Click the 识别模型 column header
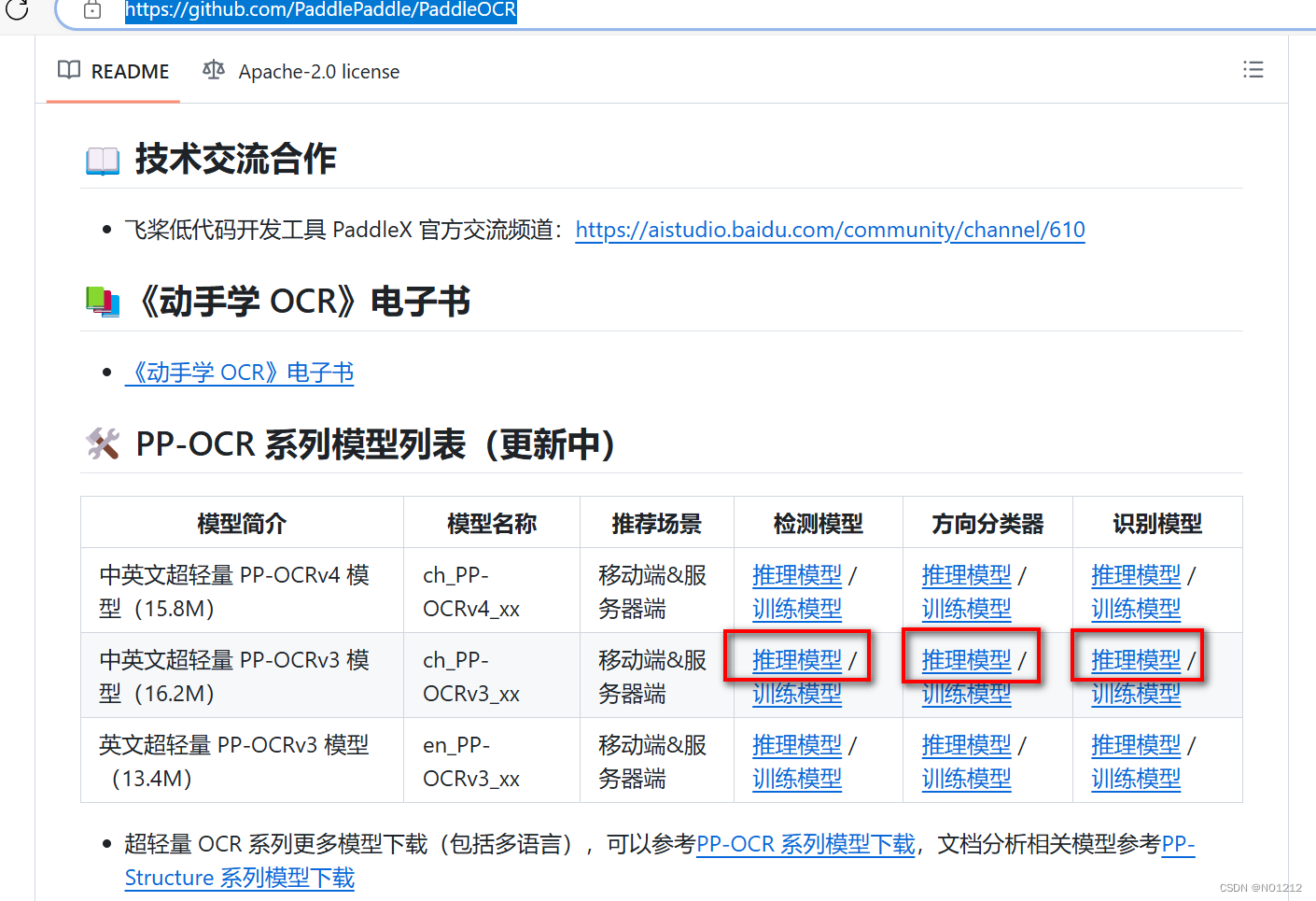This screenshot has height=901, width=1316. [x=1157, y=524]
